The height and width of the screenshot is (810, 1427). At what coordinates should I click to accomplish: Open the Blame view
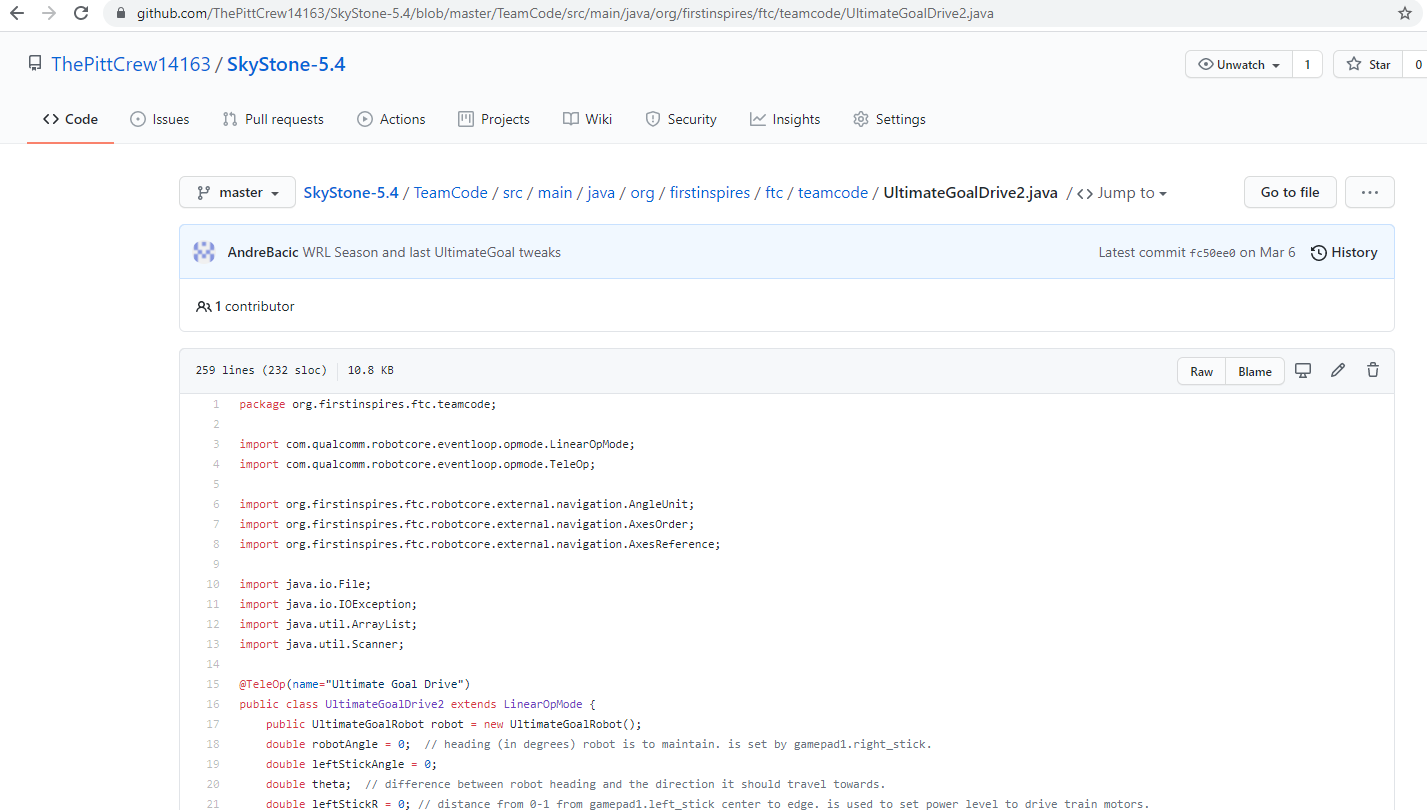[1255, 371]
